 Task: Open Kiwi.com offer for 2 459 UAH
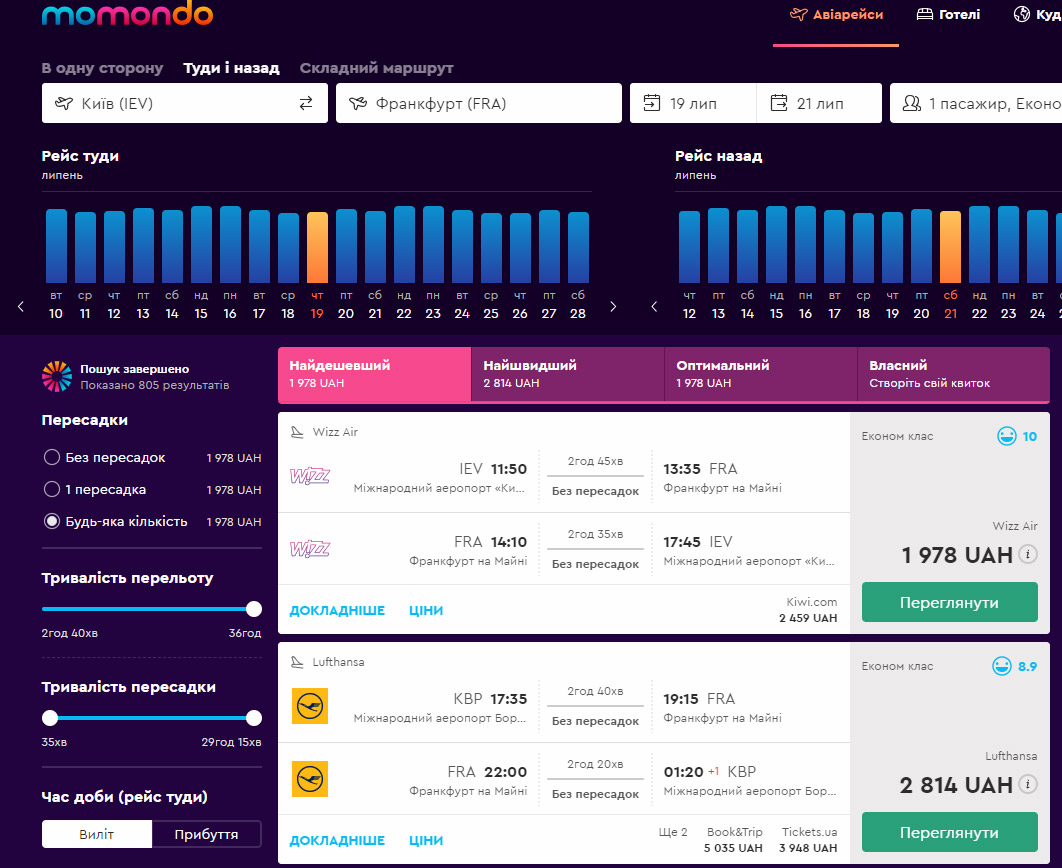tap(808, 610)
